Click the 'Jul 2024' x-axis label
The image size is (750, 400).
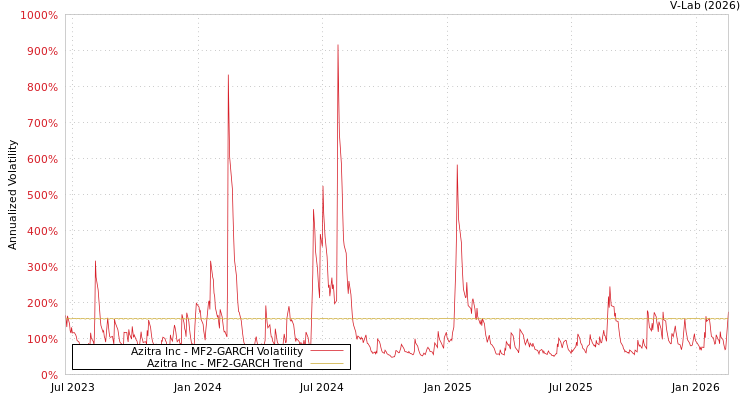pos(322,388)
